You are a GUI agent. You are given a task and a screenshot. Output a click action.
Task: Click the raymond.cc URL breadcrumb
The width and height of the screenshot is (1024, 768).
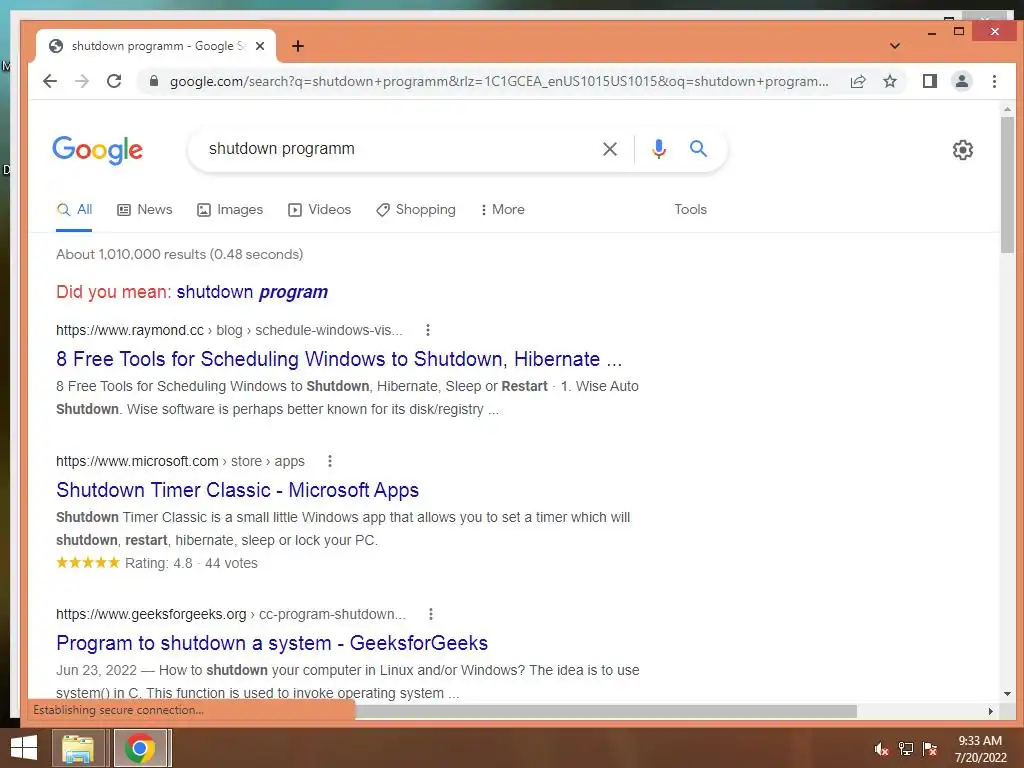[229, 330]
